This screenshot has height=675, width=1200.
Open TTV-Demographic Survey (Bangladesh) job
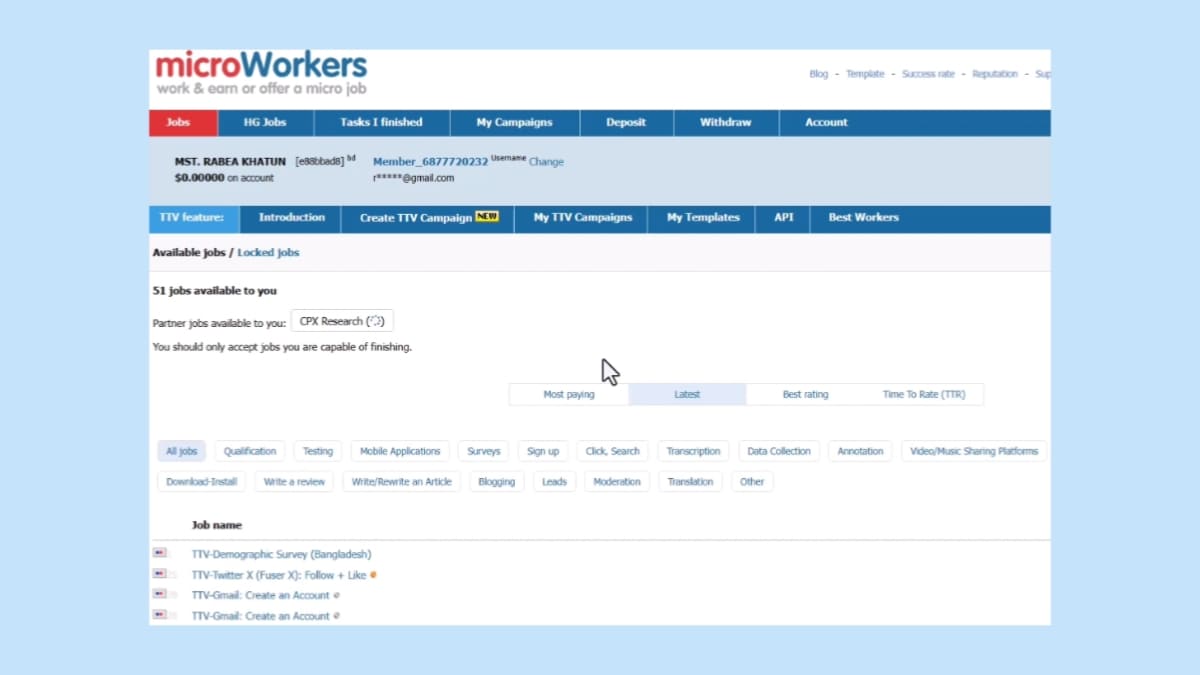pos(281,554)
